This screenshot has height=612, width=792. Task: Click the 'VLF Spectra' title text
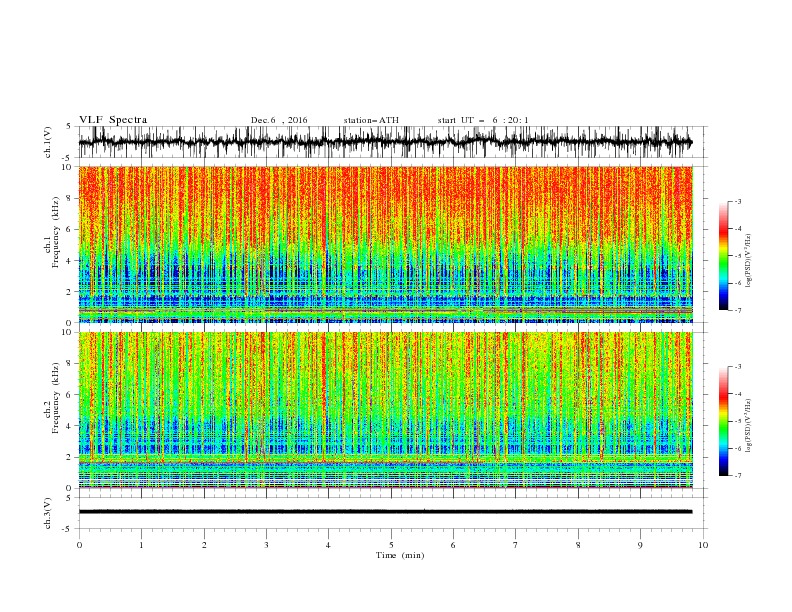(x=113, y=120)
